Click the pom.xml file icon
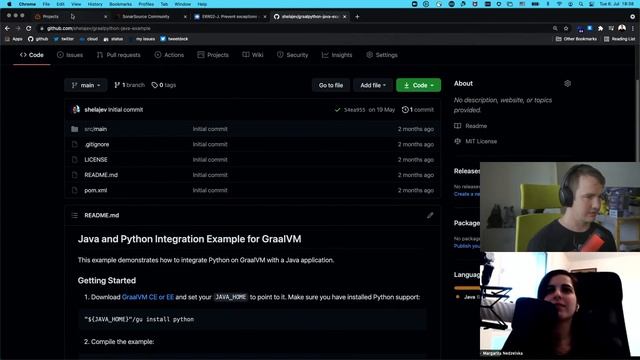This screenshot has width=640, height=360. point(74,190)
